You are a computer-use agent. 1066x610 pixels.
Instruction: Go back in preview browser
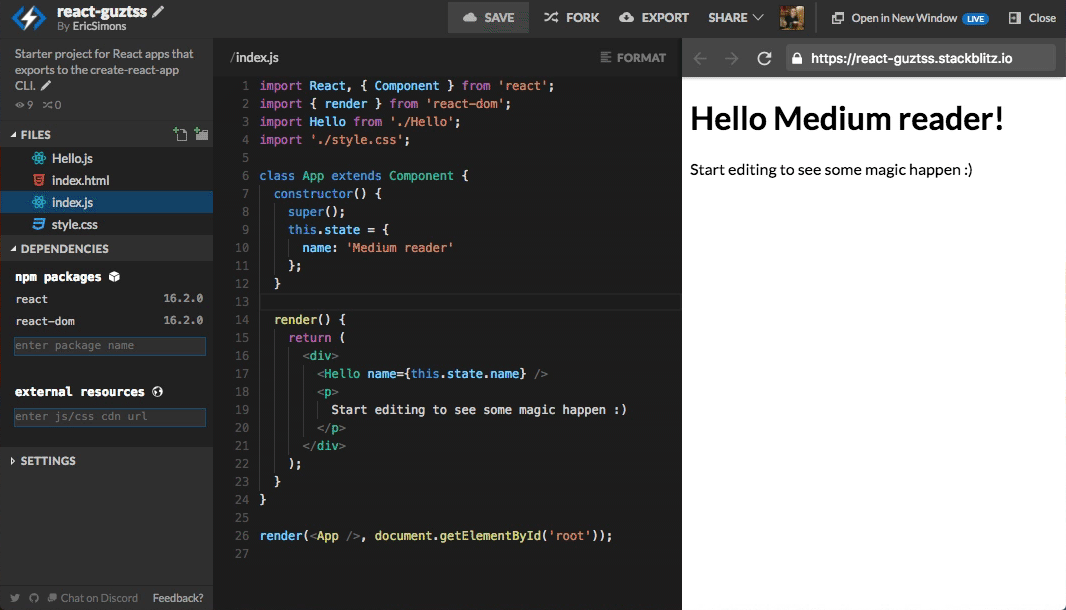[700, 58]
